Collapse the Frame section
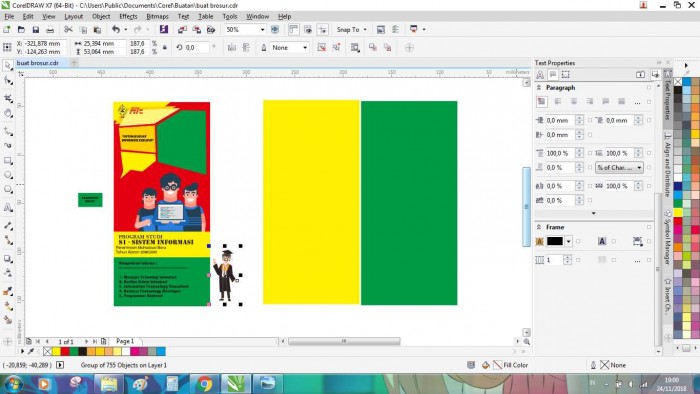The image size is (700, 394). click(x=539, y=227)
